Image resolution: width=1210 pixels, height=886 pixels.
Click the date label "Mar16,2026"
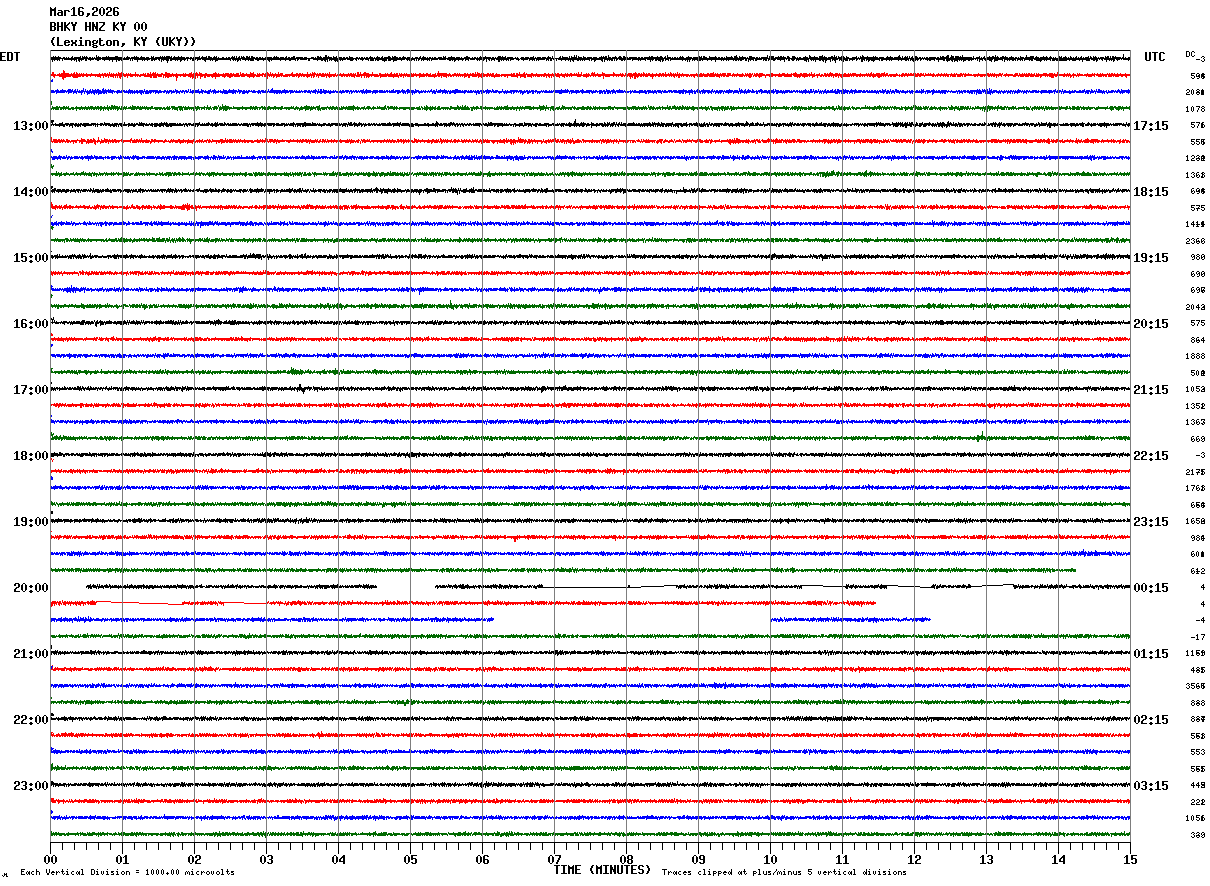click(x=84, y=12)
